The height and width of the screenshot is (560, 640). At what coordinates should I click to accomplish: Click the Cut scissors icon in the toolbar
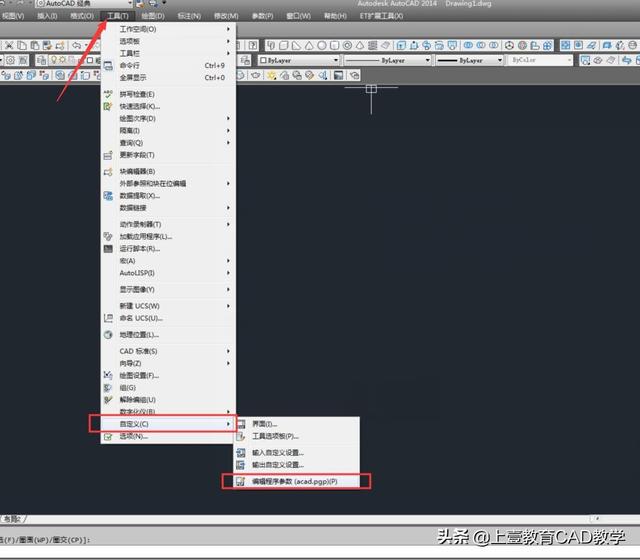tap(9, 45)
